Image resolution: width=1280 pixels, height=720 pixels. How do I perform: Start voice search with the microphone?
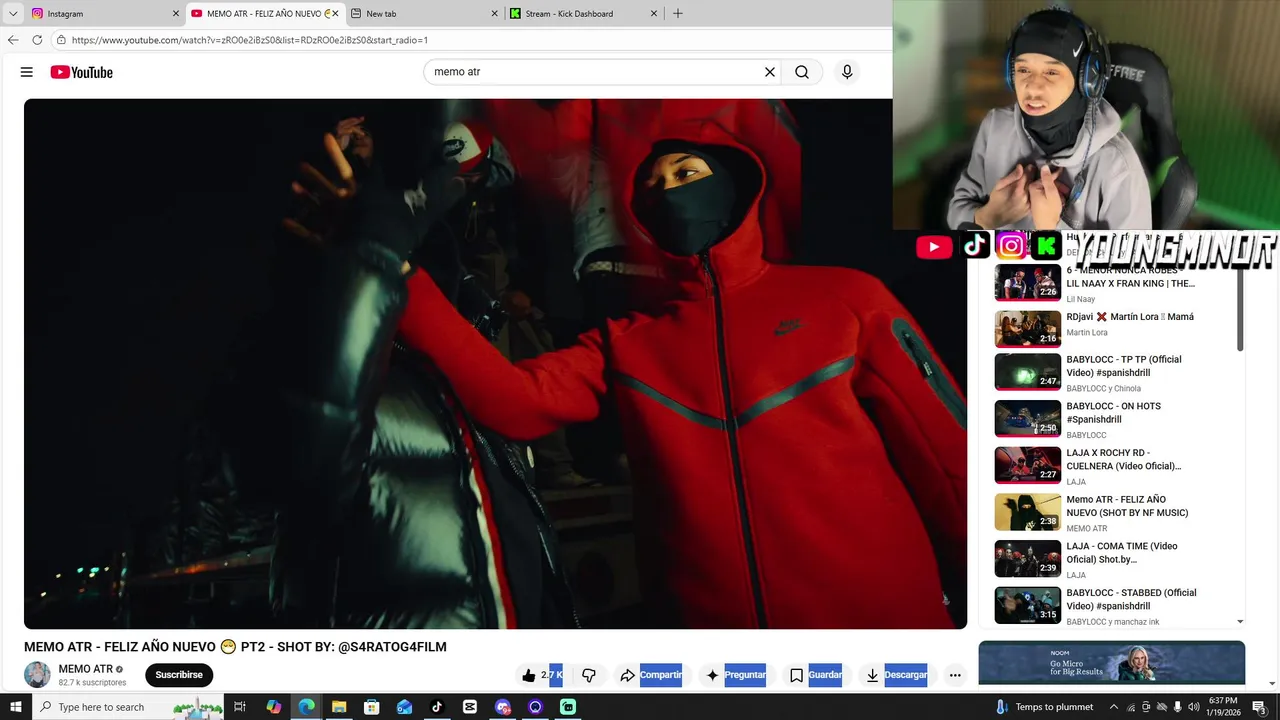[847, 72]
